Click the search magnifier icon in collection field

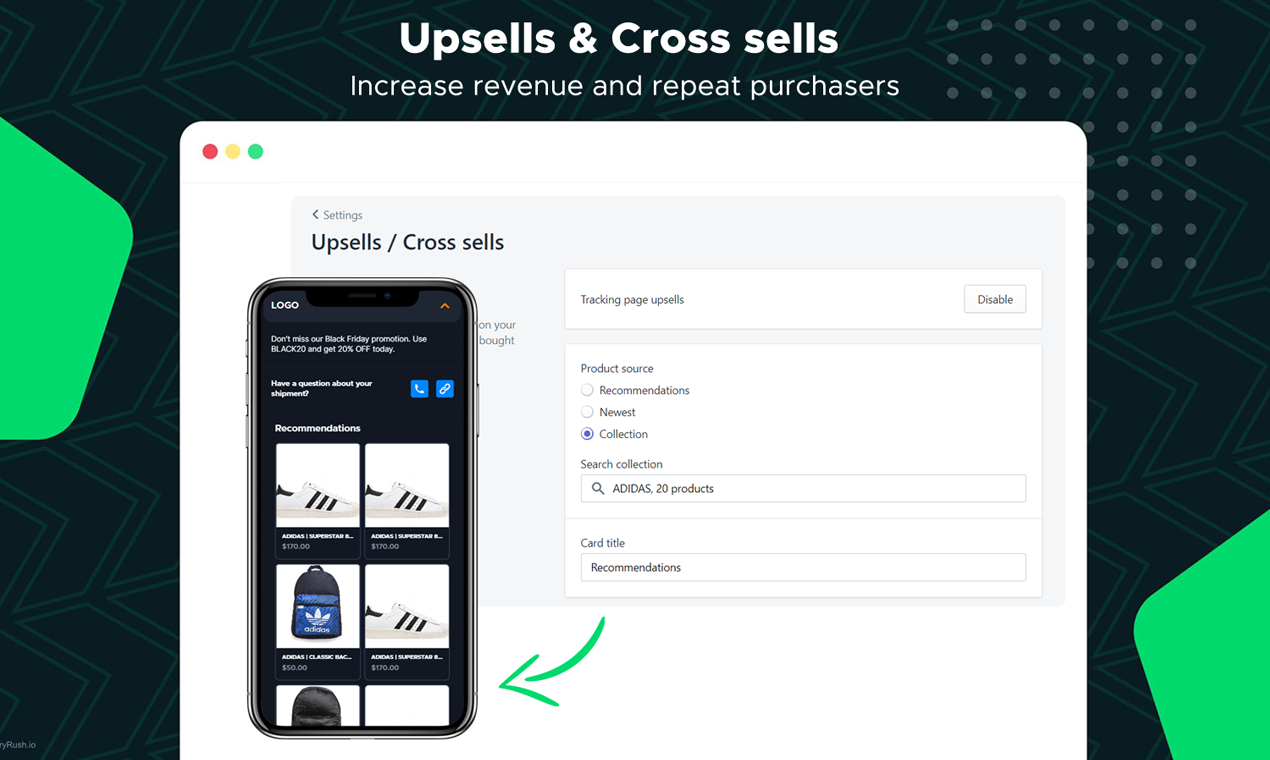tap(598, 489)
